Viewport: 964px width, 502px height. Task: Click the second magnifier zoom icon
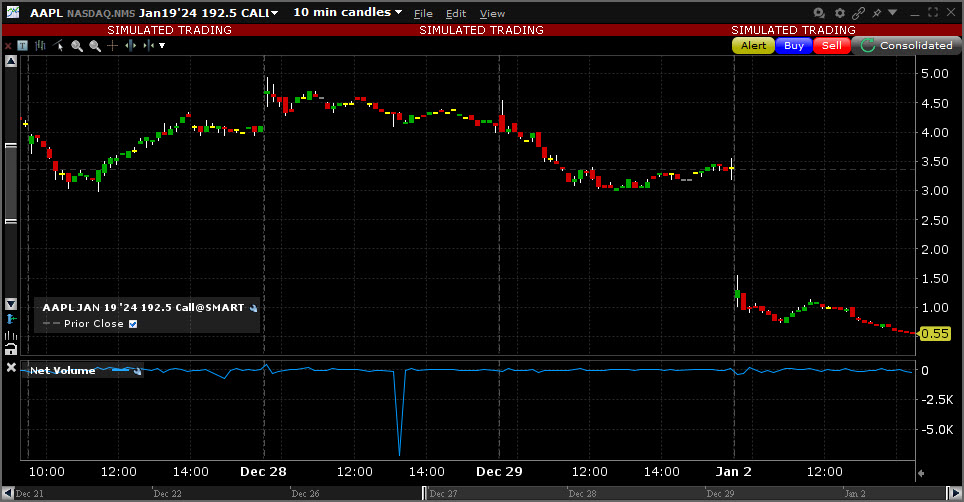[95, 45]
